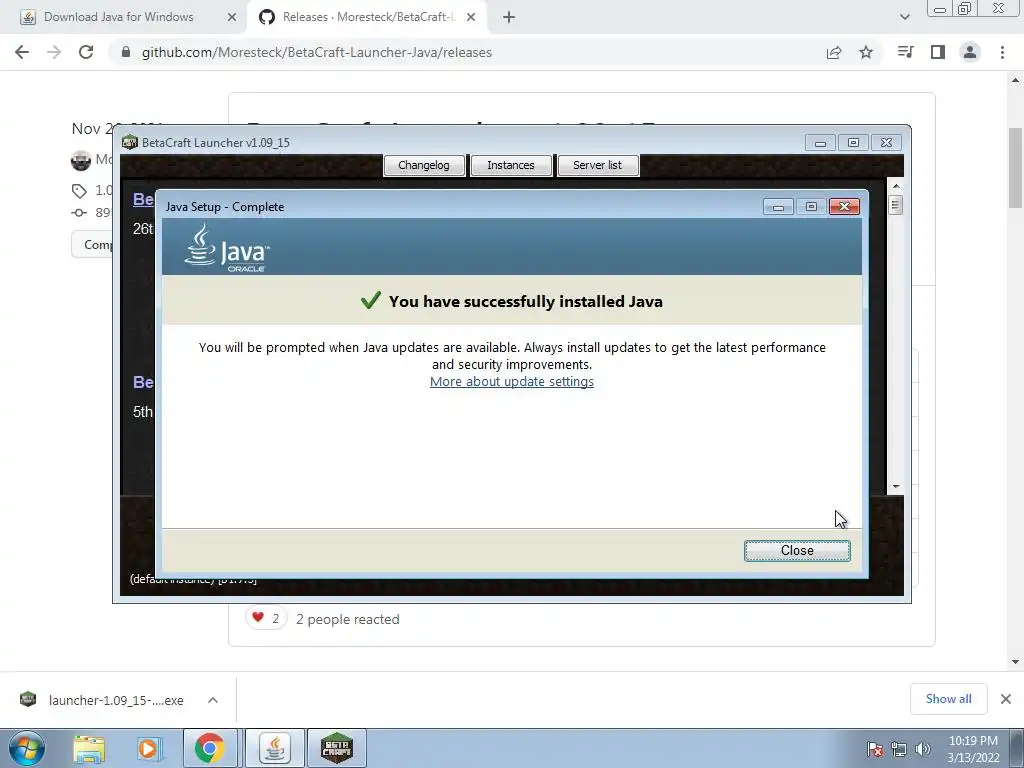Close the BetaCraft Launcher window

pos(886,143)
